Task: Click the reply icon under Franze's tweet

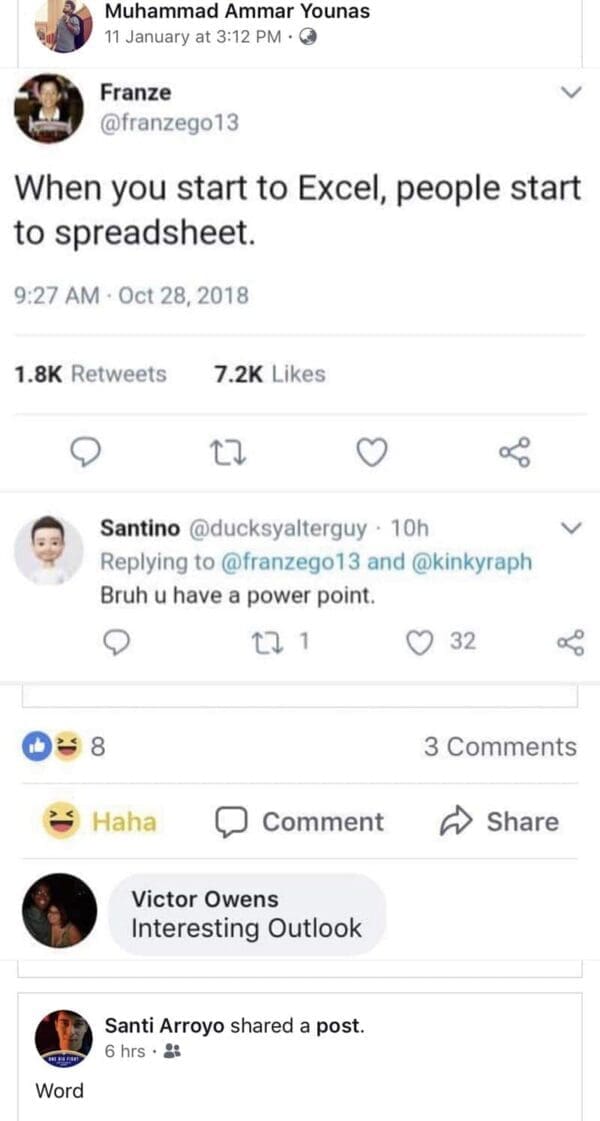Action: 89,455
